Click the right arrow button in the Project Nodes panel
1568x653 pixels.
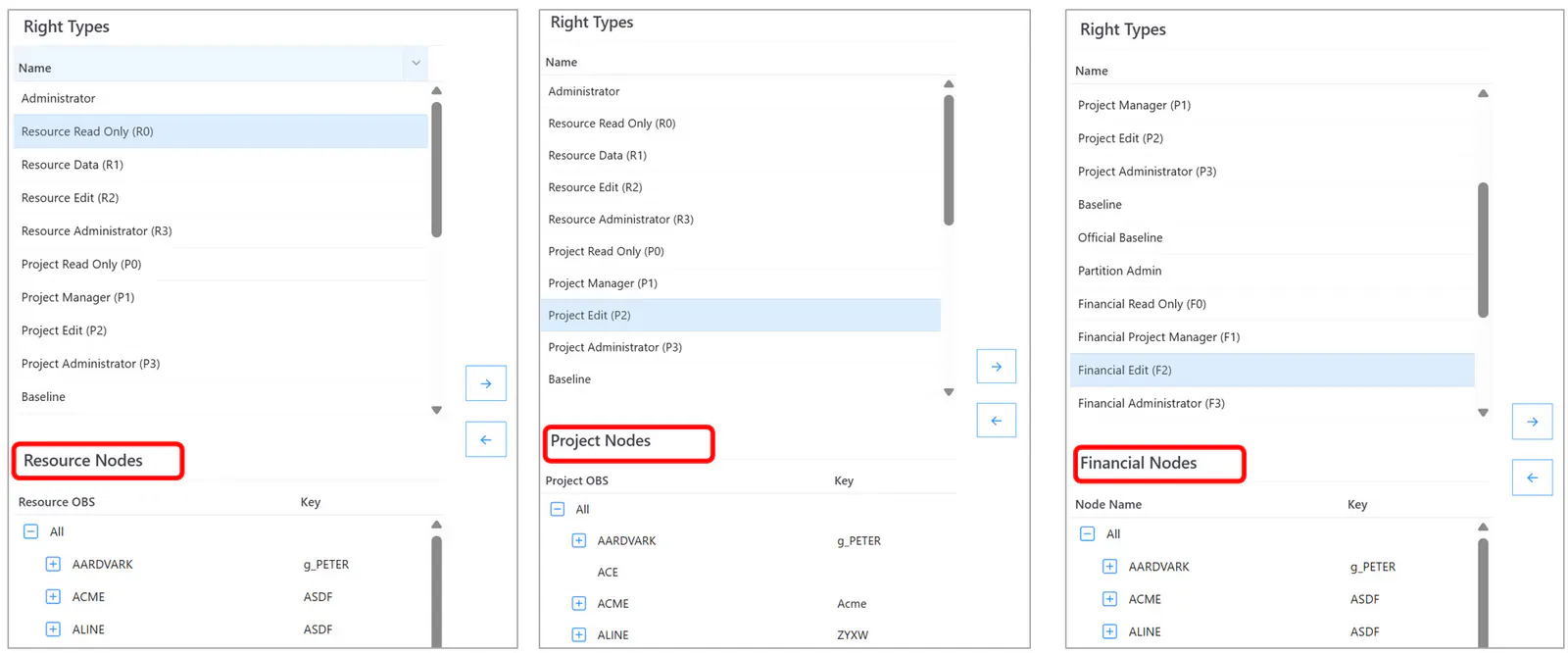[997, 367]
